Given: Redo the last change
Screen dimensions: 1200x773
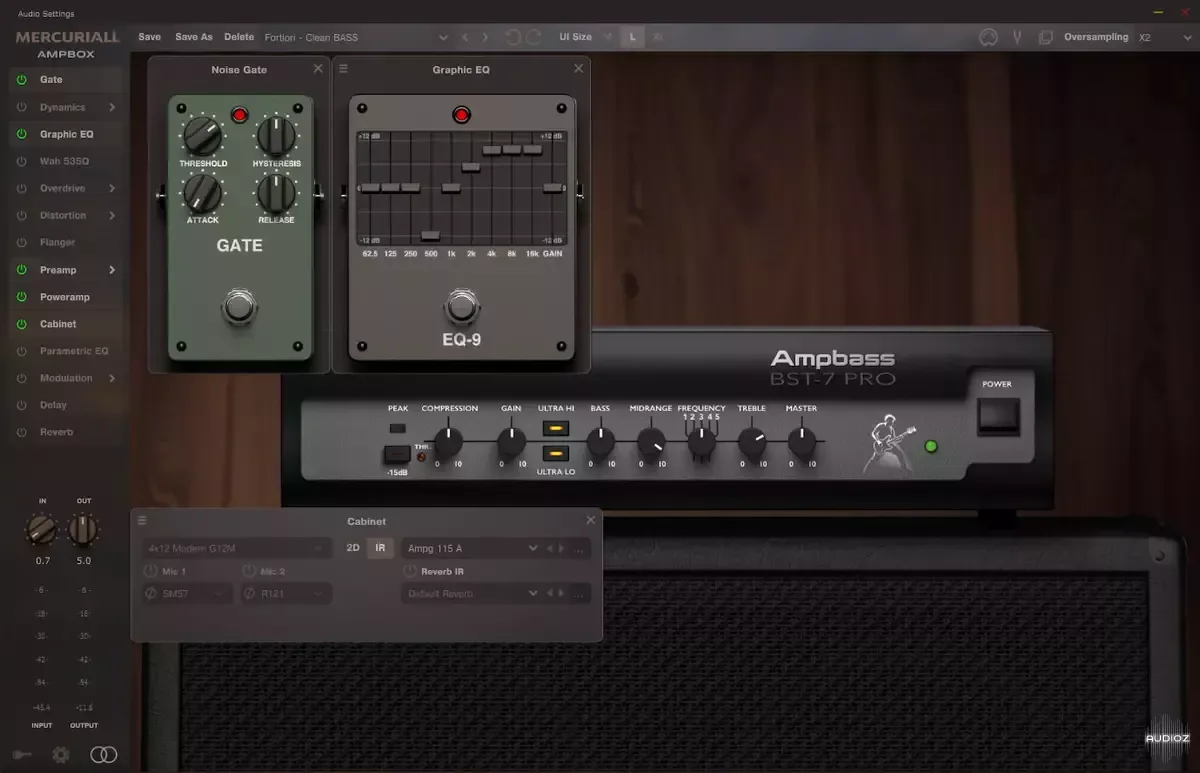Looking at the screenshot, I should coord(533,37).
